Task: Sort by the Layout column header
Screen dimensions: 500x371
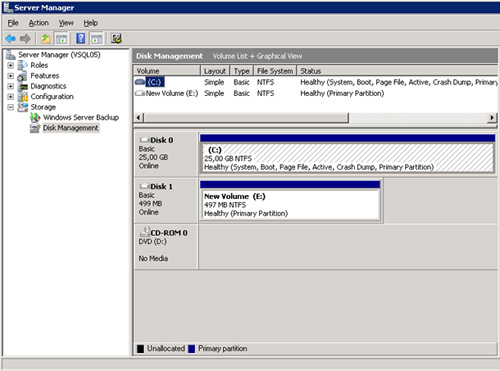Action: [215, 71]
